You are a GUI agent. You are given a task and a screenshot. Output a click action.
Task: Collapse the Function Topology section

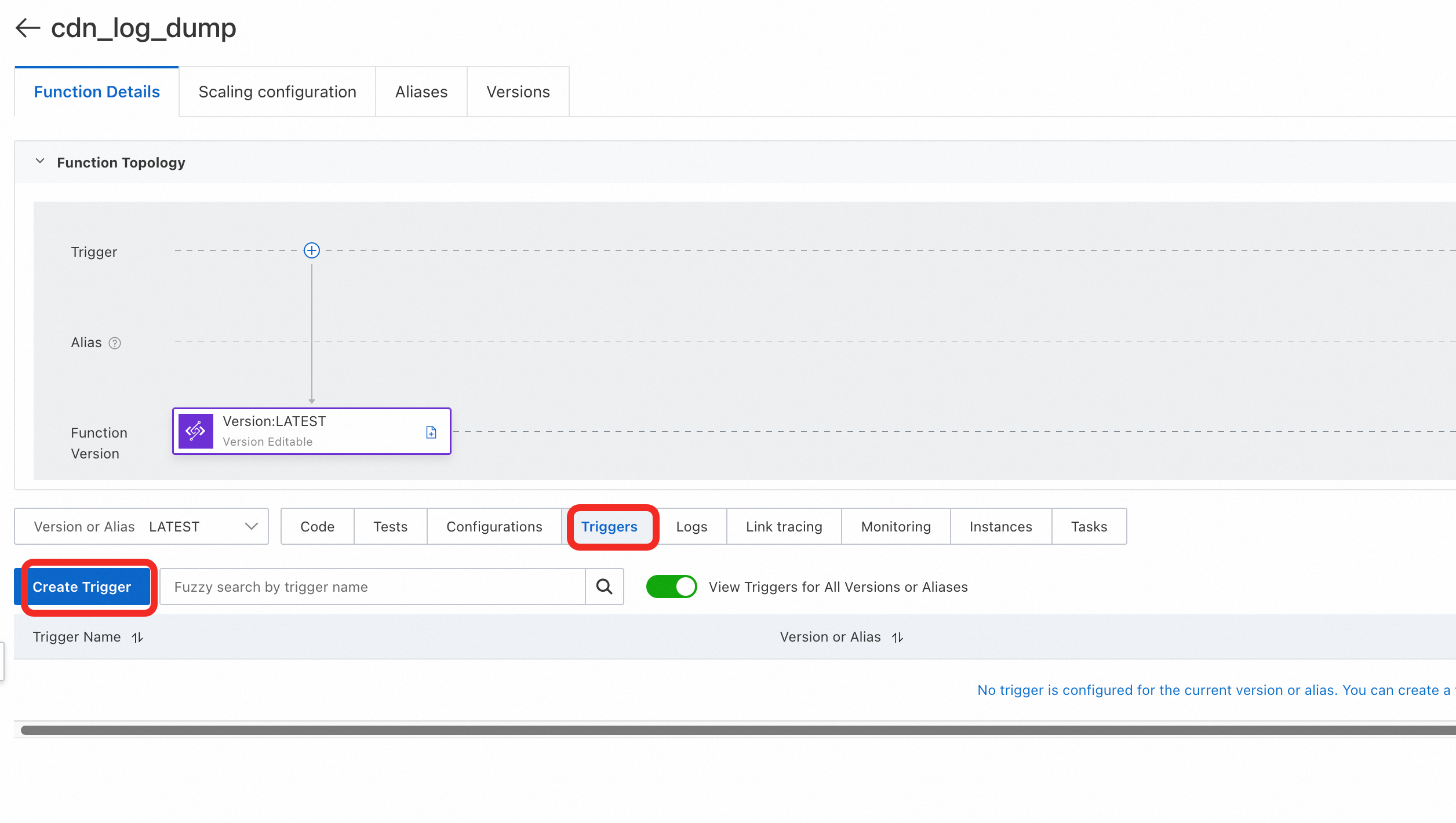[40, 162]
